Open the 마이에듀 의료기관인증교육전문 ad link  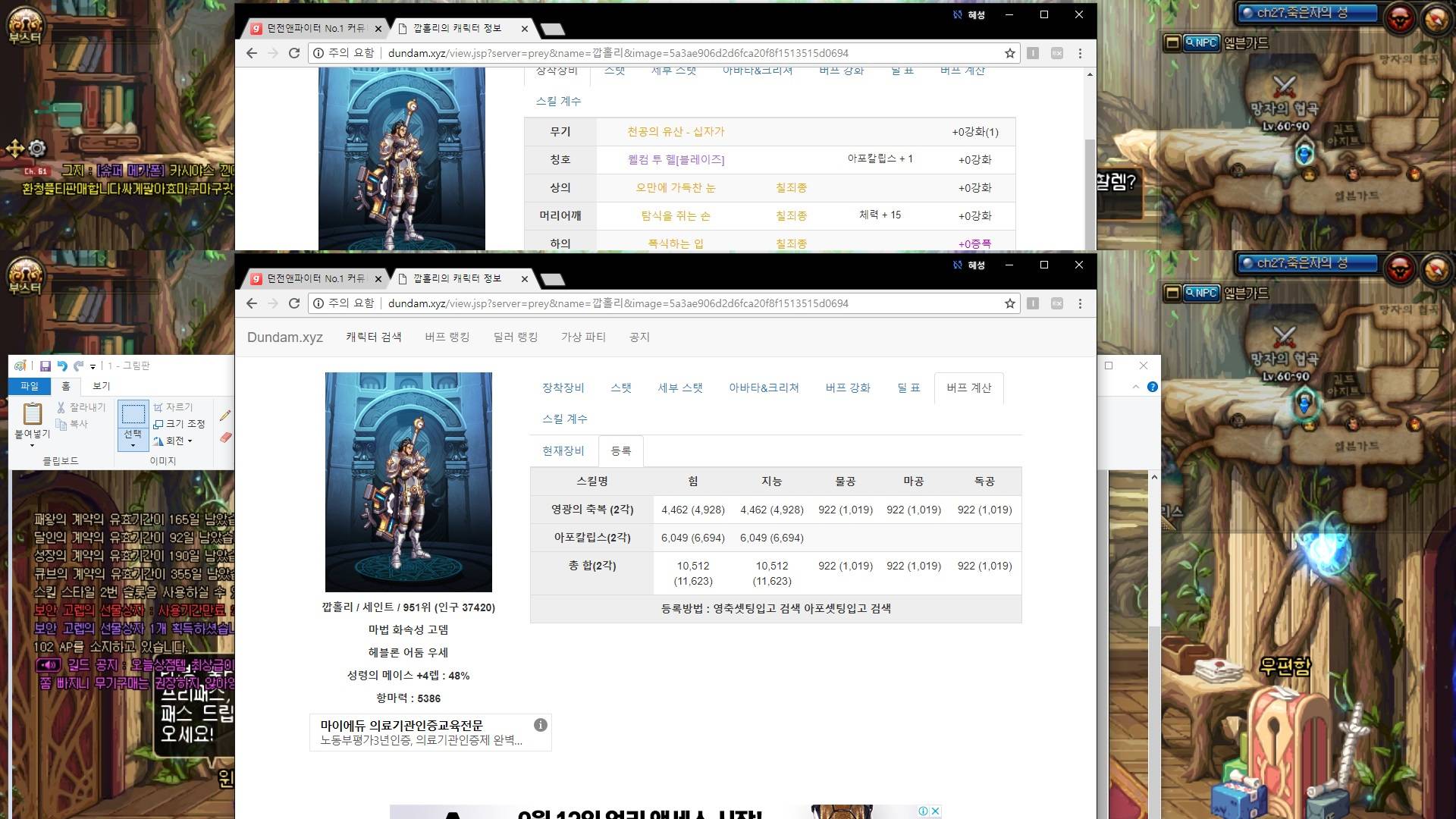tap(402, 725)
